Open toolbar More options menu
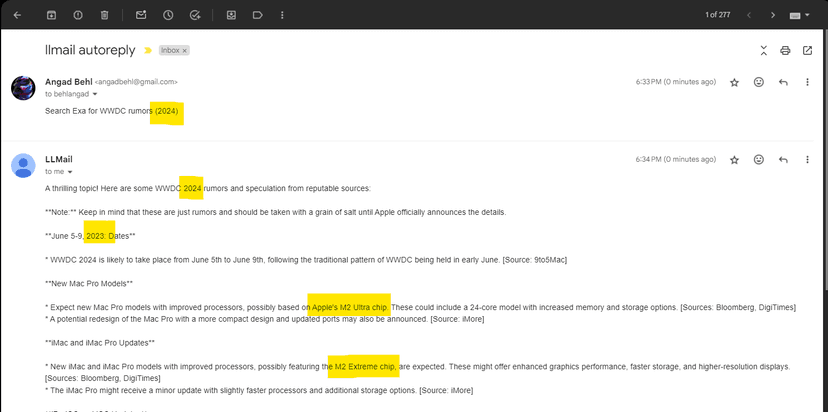Viewport: 828px width, 412px height. 283,15
